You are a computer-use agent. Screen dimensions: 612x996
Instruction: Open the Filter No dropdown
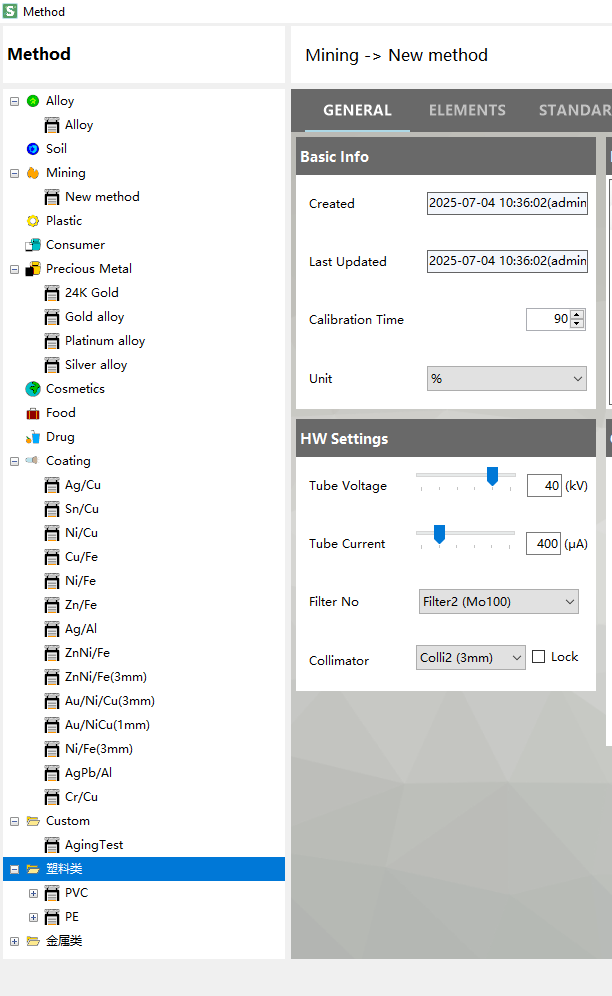pyautogui.click(x=498, y=602)
